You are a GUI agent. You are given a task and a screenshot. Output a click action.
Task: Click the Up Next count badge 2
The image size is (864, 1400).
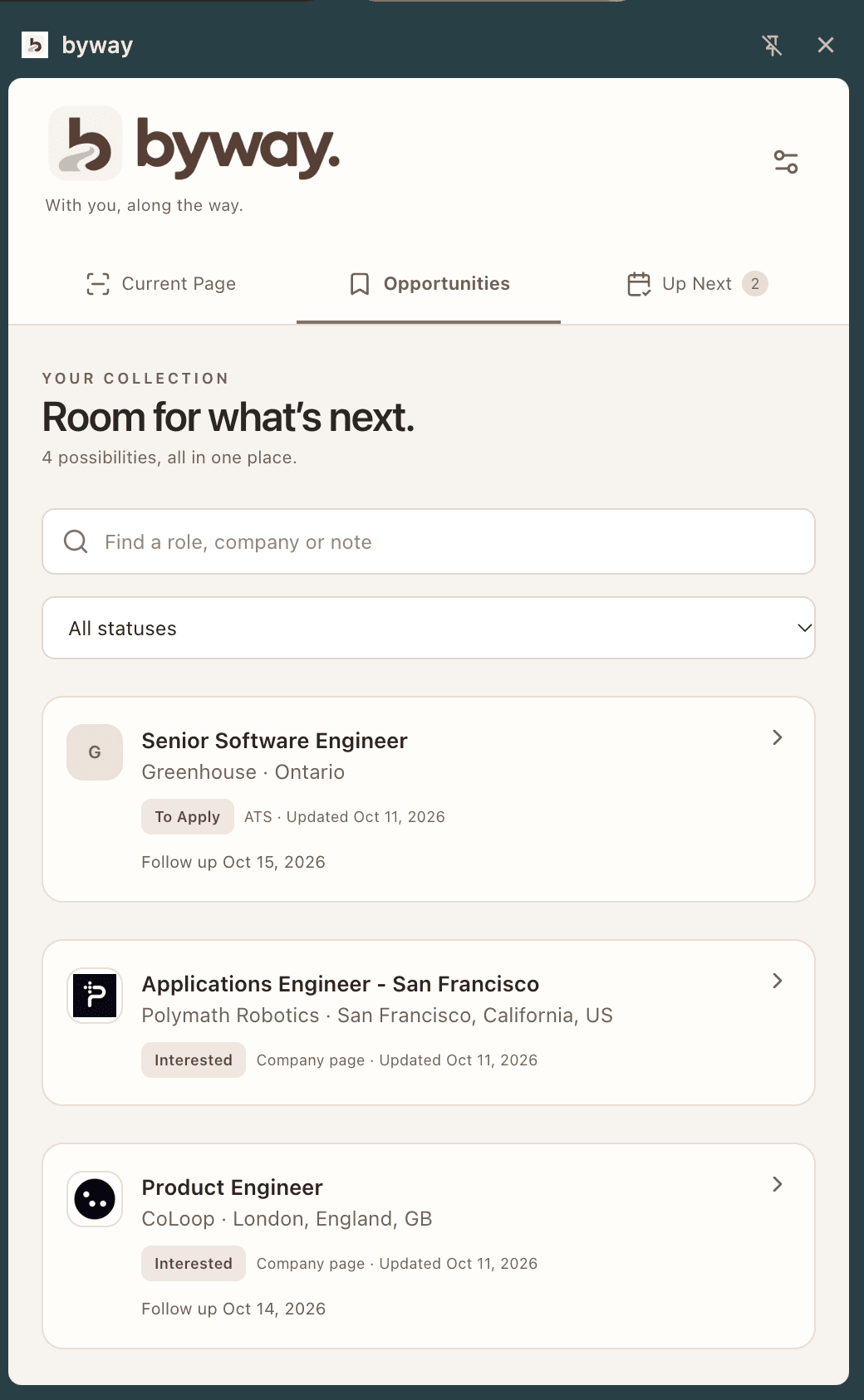(x=754, y=284)
